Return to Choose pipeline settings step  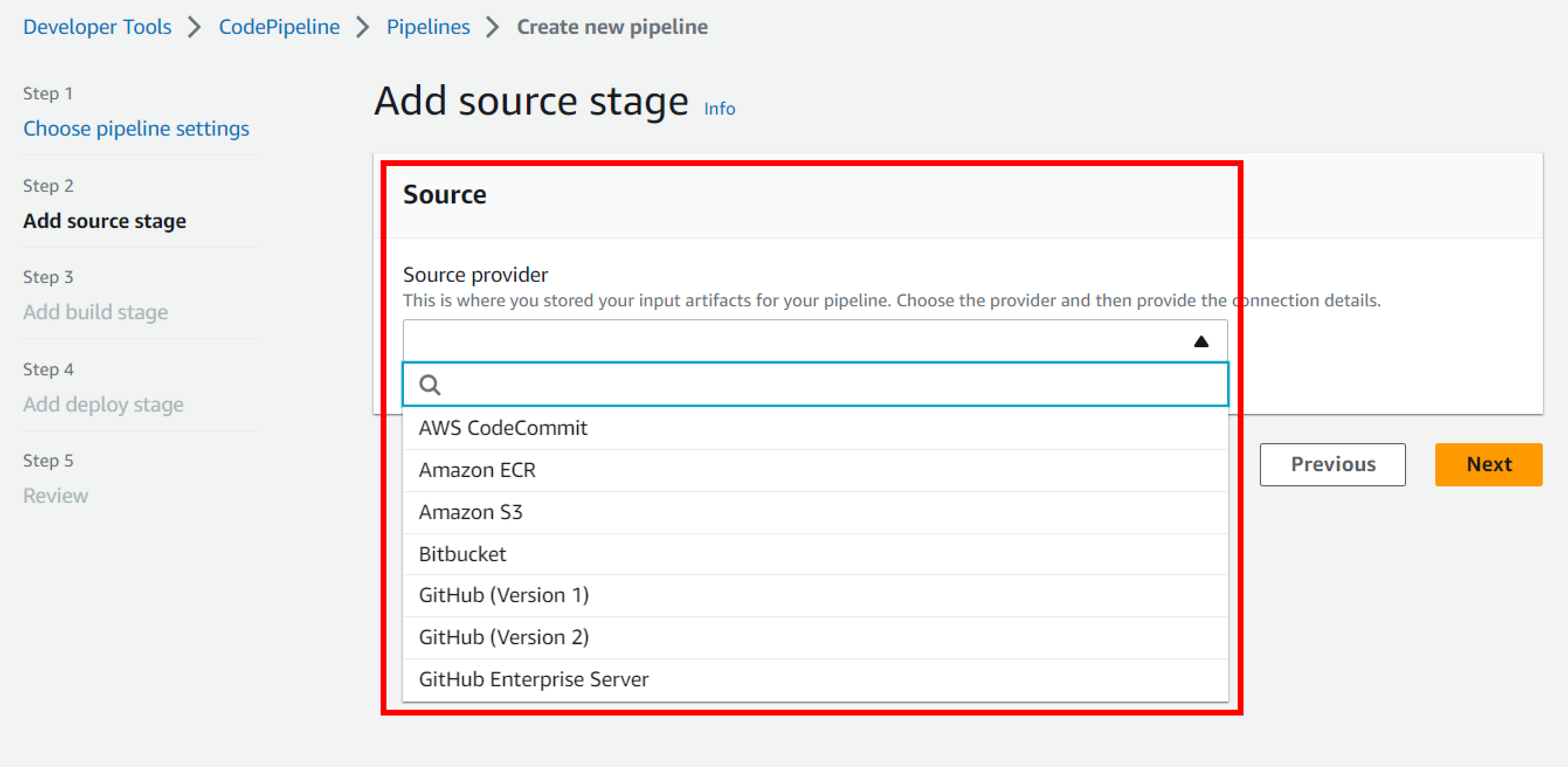136,129
